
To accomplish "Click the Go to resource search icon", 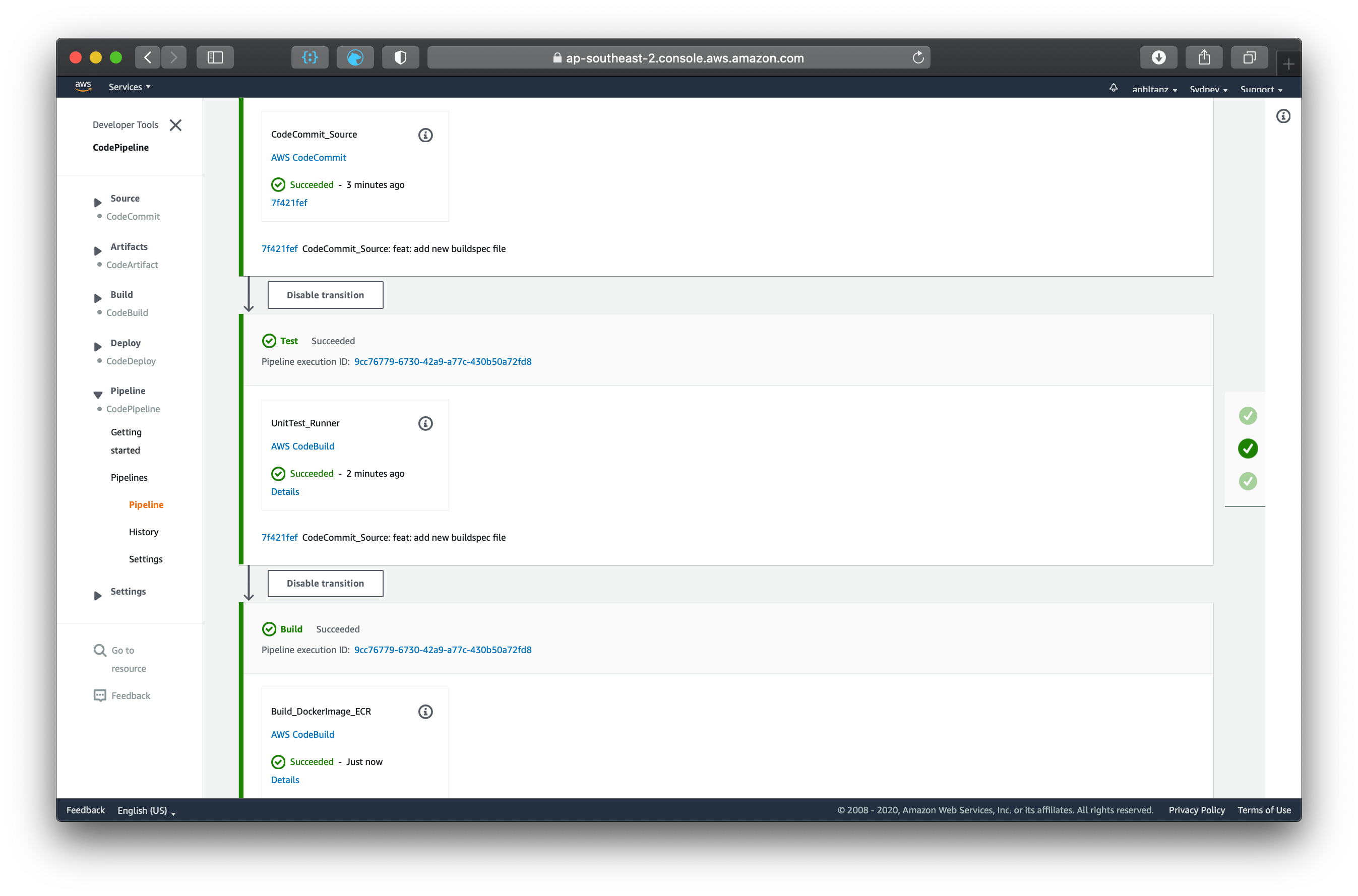I will (100, 650).
